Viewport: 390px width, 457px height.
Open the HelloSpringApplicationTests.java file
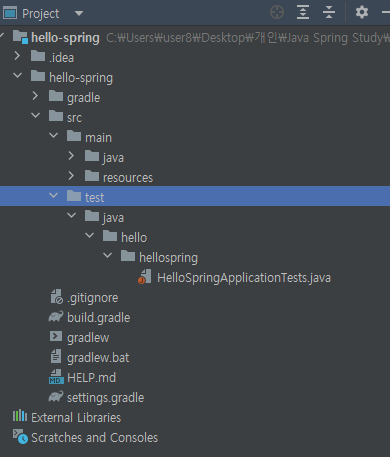244,278
